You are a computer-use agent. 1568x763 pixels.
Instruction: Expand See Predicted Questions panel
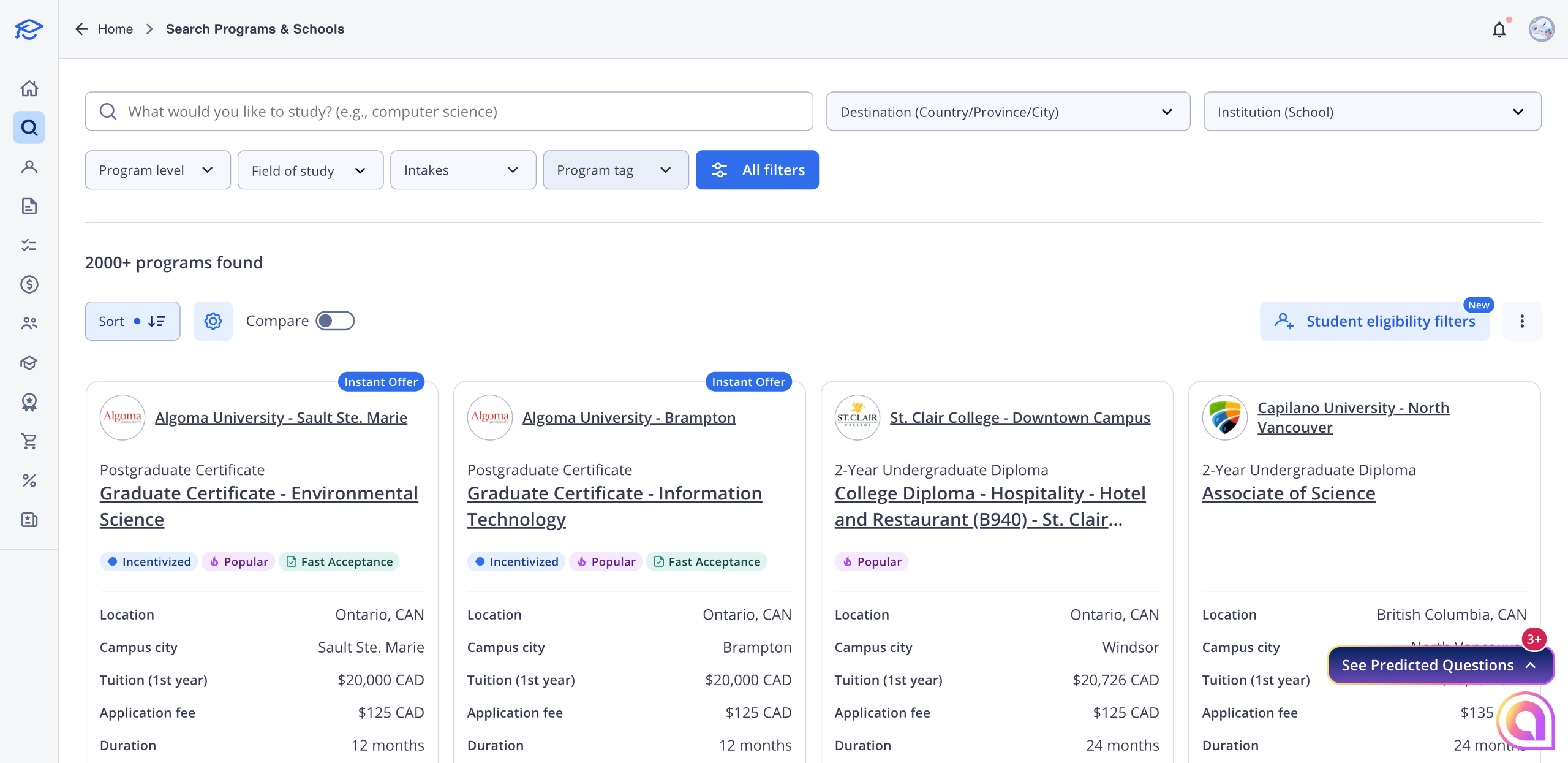coord(1439,666)
